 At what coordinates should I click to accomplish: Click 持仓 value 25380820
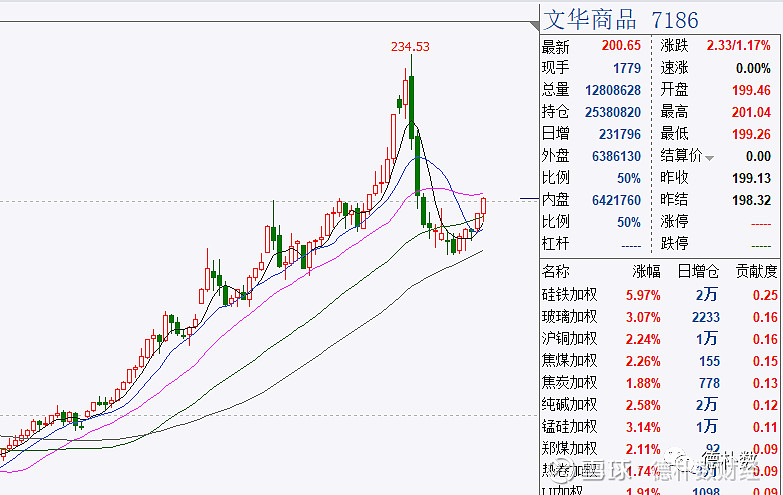[613, 112]
